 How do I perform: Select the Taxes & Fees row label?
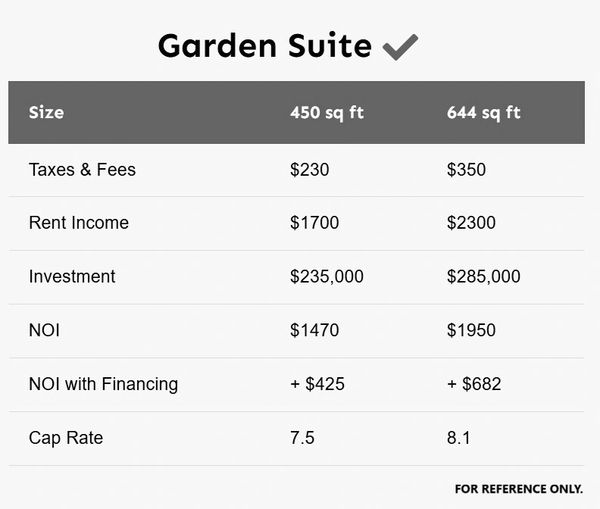pos(82,170)
